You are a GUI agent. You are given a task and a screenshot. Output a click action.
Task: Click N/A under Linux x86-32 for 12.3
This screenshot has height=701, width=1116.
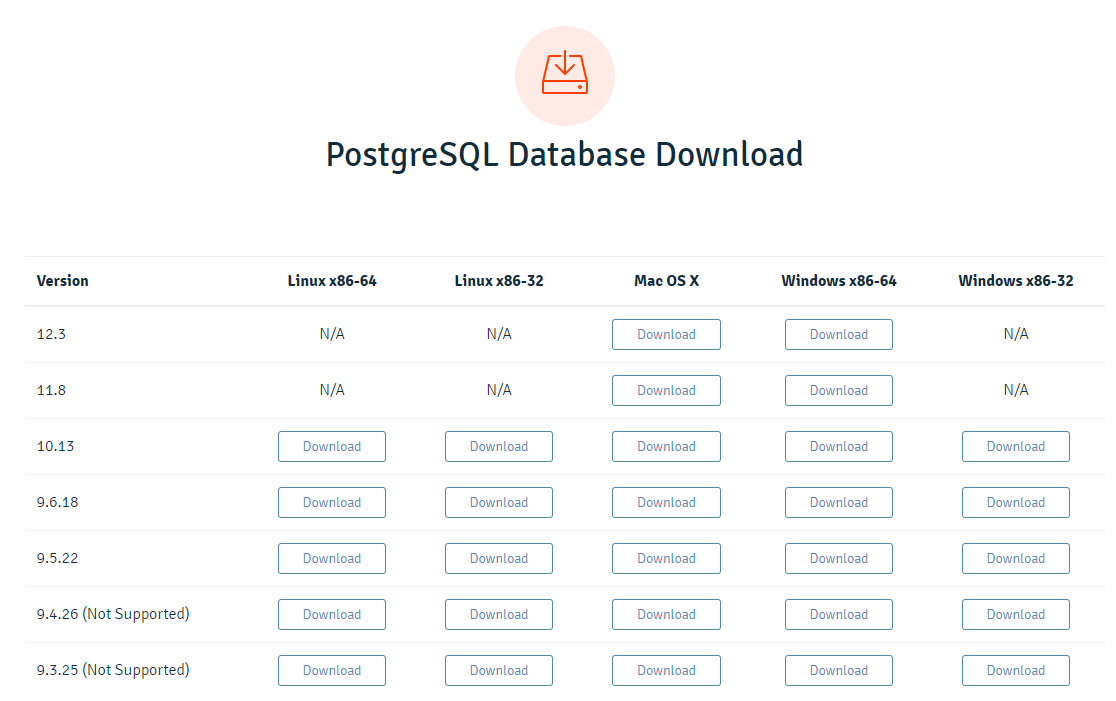499,334
